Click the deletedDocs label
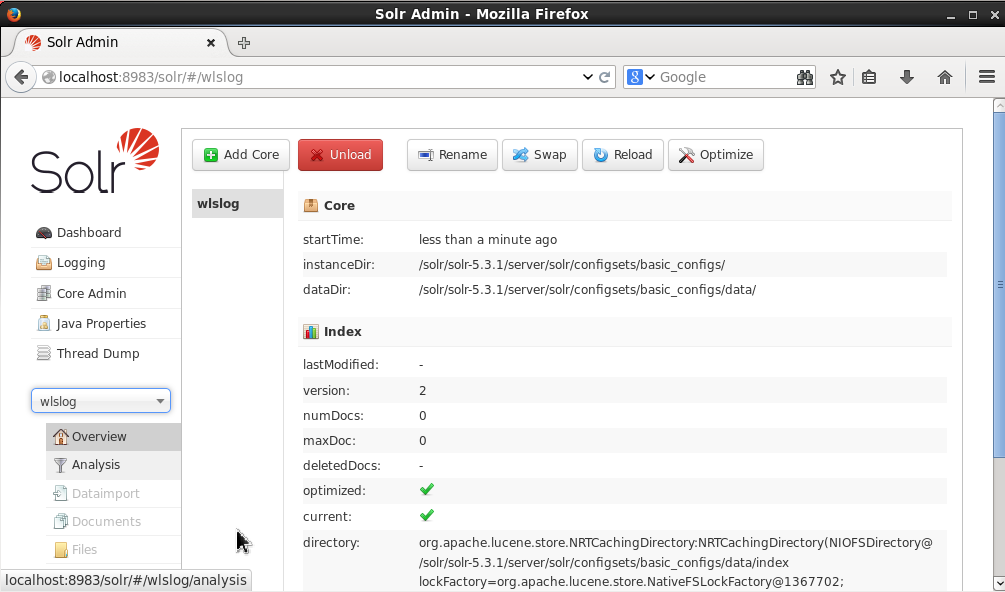Screen dimensions: 1005x592 click(342, 466)
